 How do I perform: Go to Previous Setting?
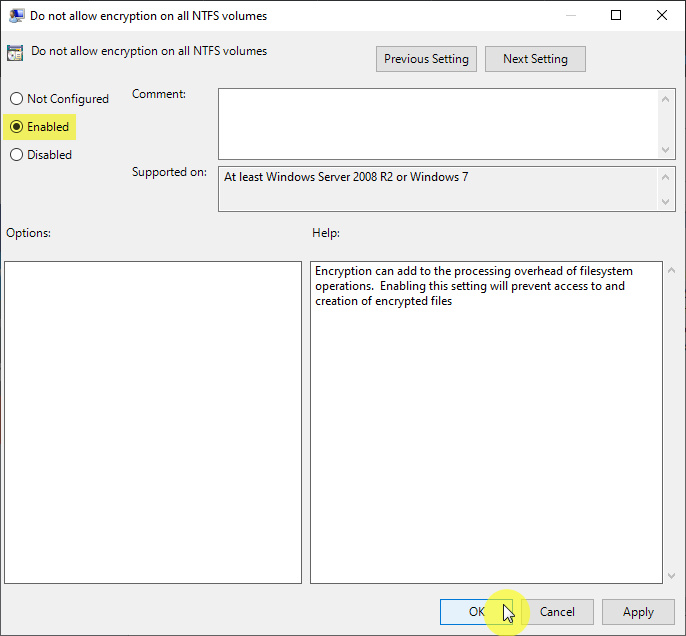click(426, 59)
